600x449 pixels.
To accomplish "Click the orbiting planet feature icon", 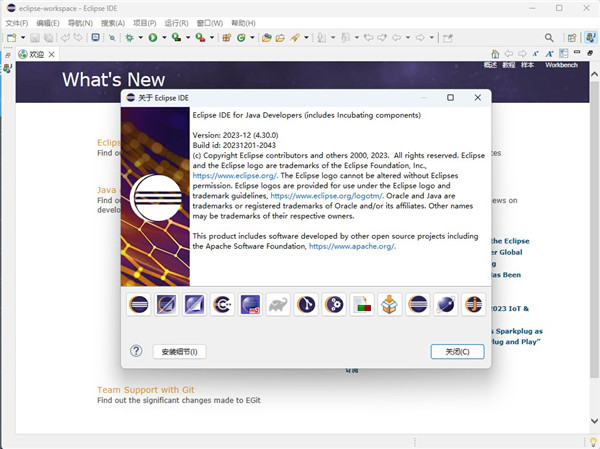I will pyautogui.click(x=446, y=305).
